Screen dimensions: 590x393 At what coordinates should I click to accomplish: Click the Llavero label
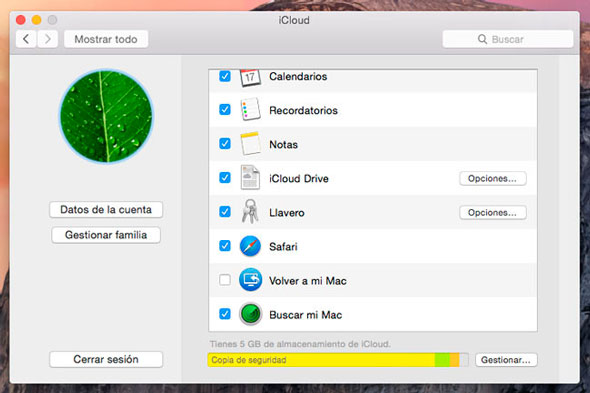[x=287, y=213]
